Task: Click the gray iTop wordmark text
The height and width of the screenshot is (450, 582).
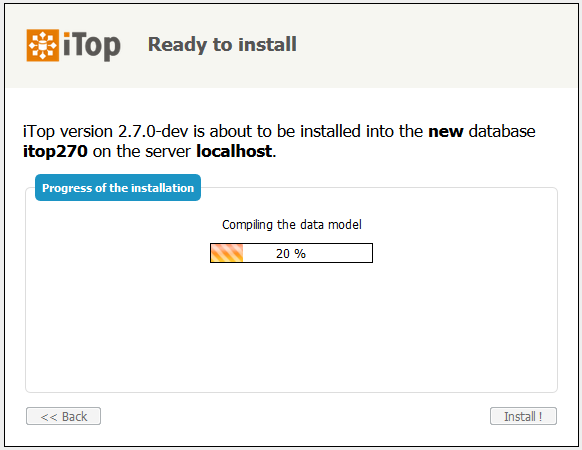Action: point(92,46)
